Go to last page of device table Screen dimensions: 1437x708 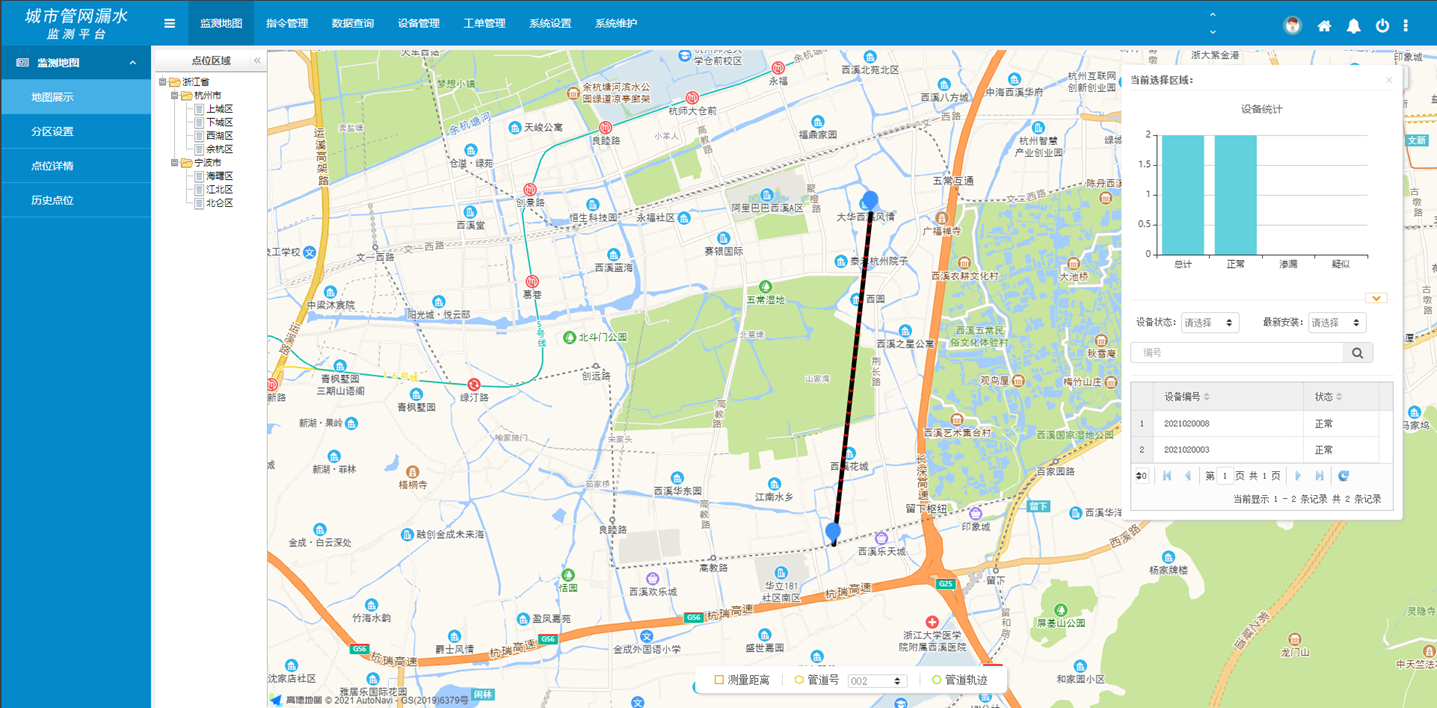1320,476
